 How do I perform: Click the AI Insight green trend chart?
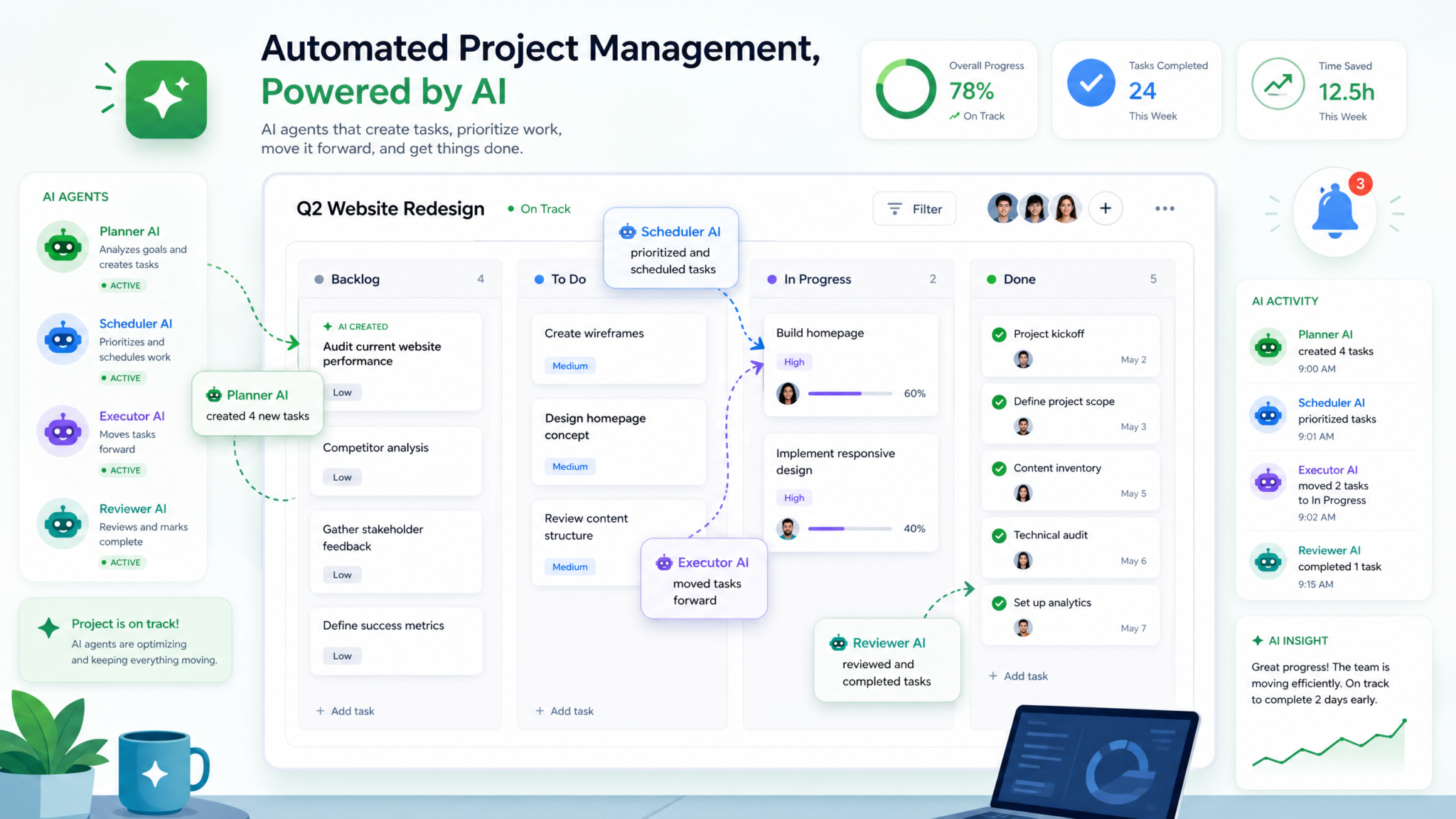point(1329,743)
